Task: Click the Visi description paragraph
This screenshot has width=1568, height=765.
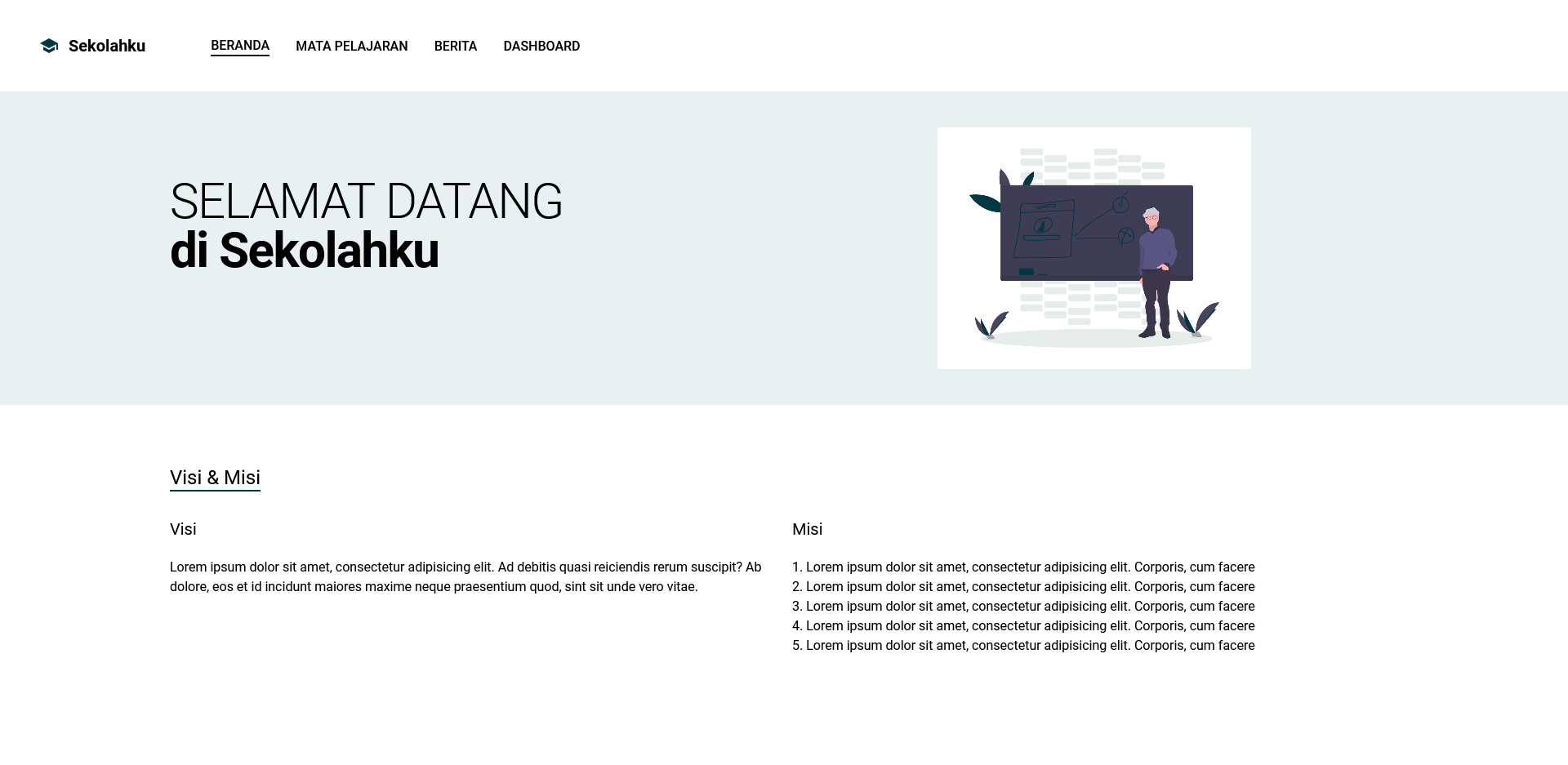Action: pos(465,576)
